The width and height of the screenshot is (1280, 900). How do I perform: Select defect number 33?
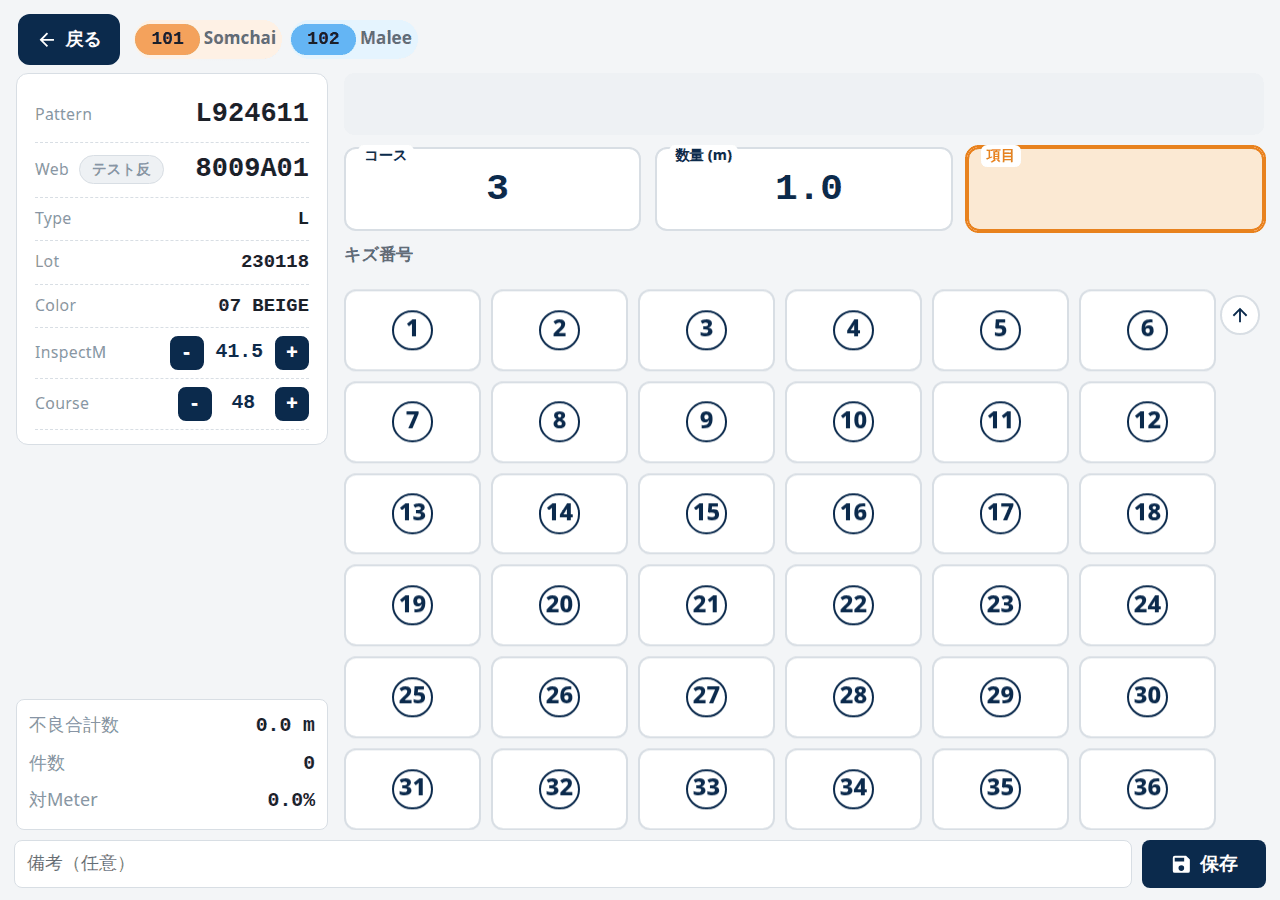click(706, 789)
